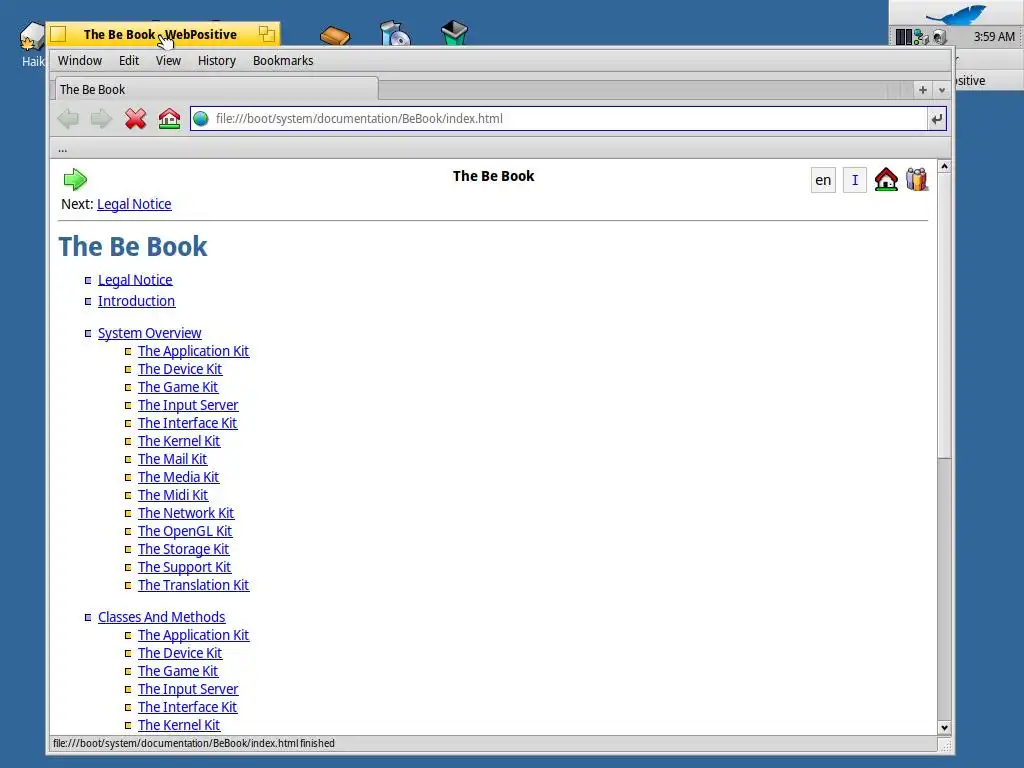This screenshot has width=1024, height=768.
Task: Open the History menu
Action: click(x=217, y=61)
